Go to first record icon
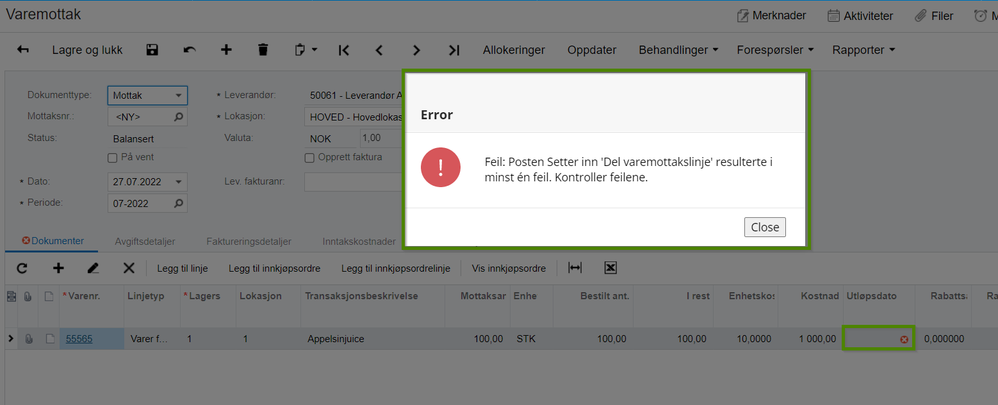This screenshot has width=998, height=405. point(344,50)
